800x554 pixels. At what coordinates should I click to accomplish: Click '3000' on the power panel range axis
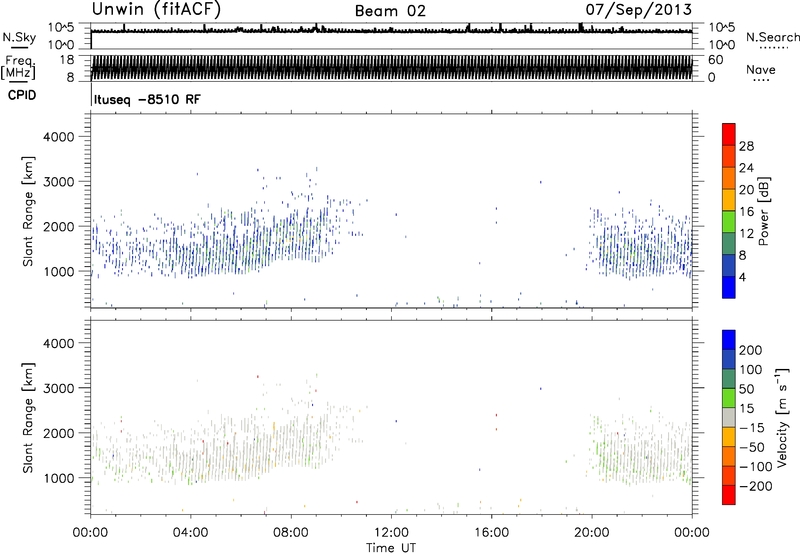coord(58,182)
